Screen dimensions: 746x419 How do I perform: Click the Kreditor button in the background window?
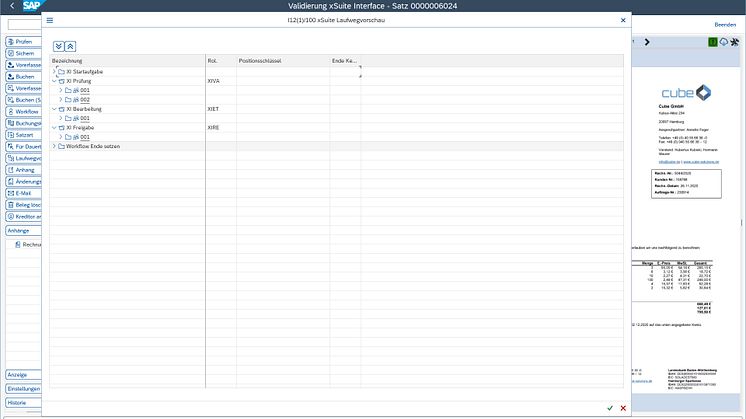click(x=23, y=216)
